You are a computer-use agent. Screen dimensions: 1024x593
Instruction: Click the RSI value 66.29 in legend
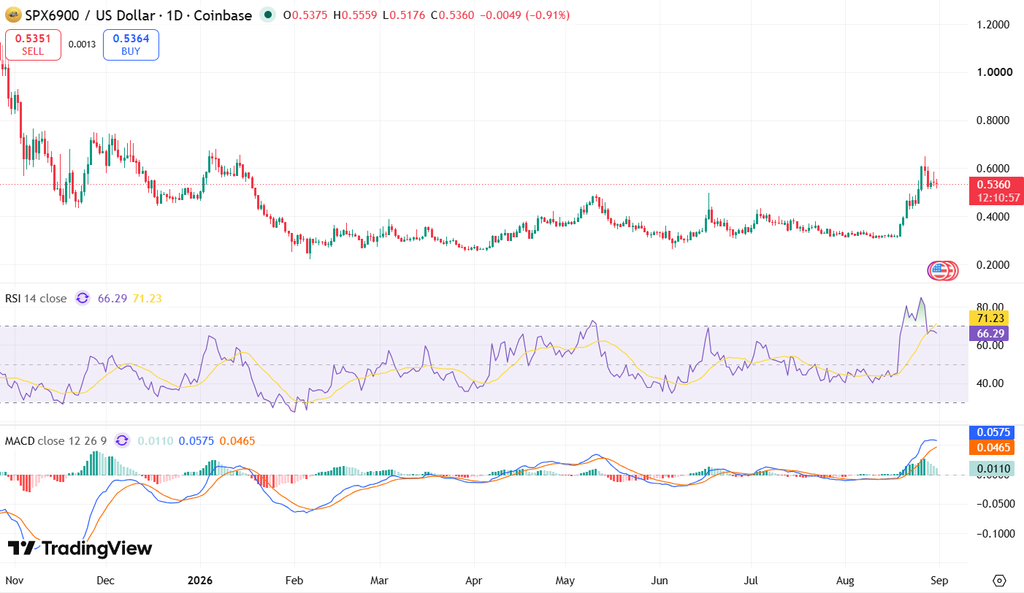[112, 298]
